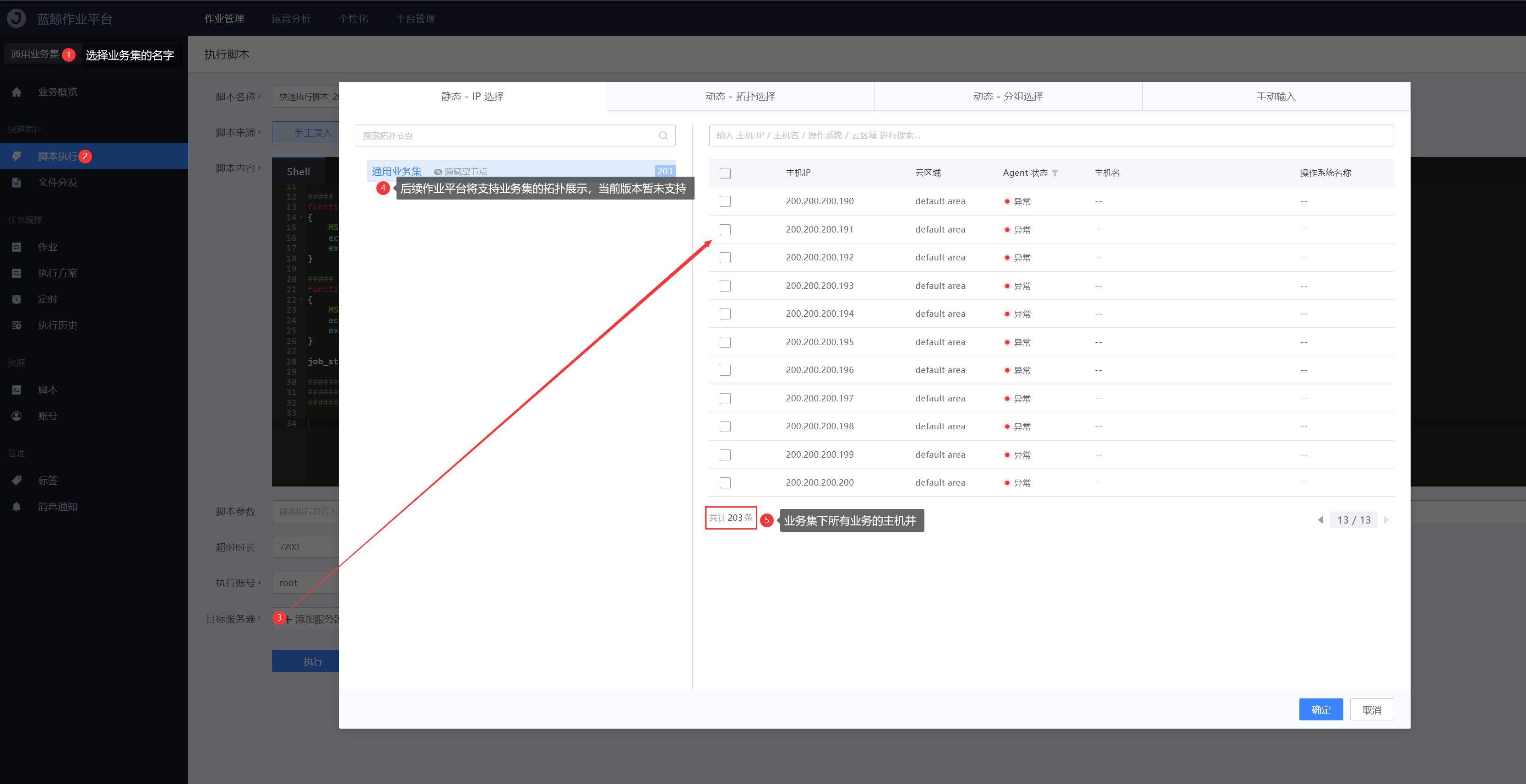Check the host 200.200.200.197 row
The height and width of the screenshot is (784, 1526).
point(725,399)
